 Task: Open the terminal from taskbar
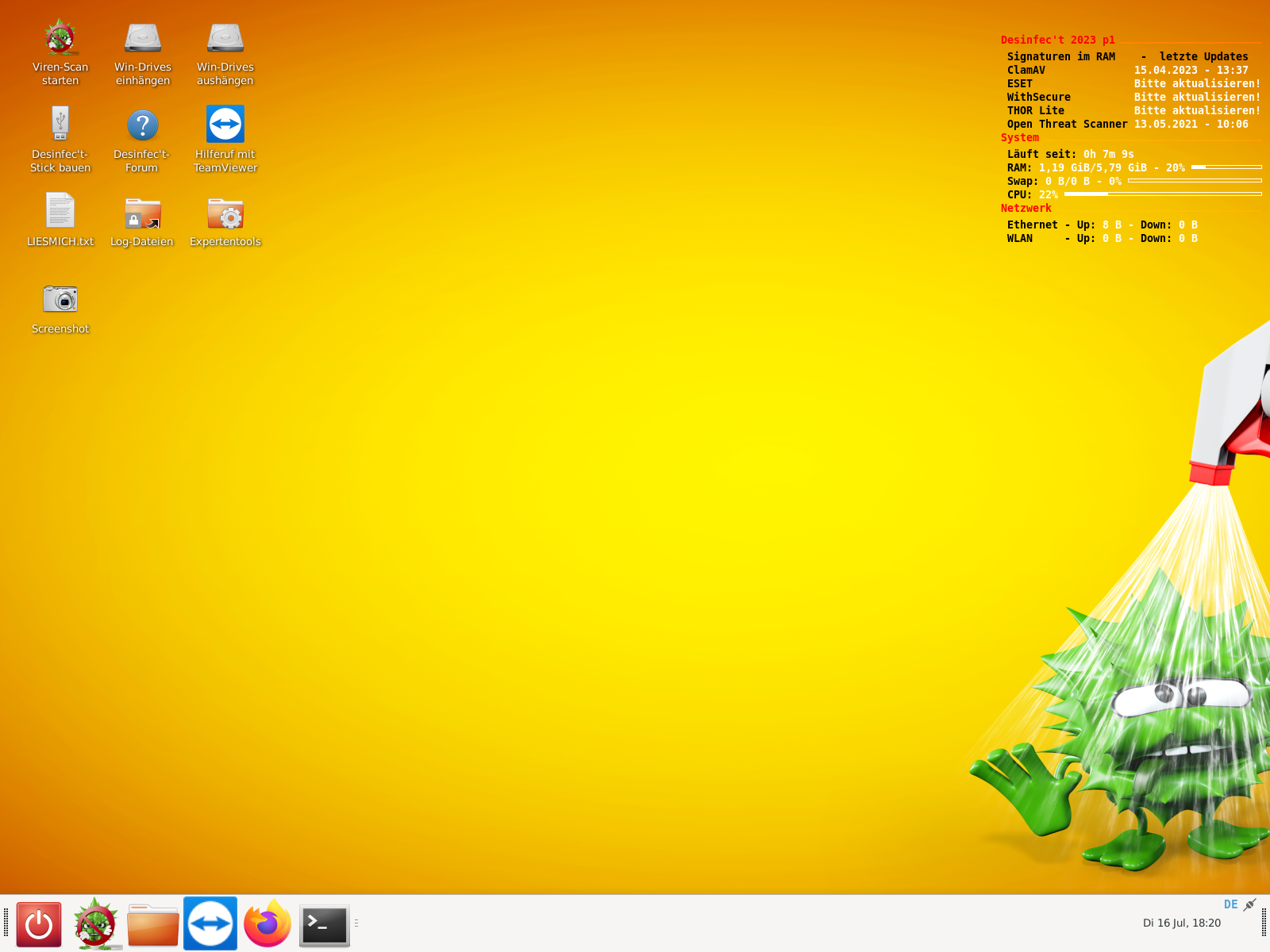(325, 925)
